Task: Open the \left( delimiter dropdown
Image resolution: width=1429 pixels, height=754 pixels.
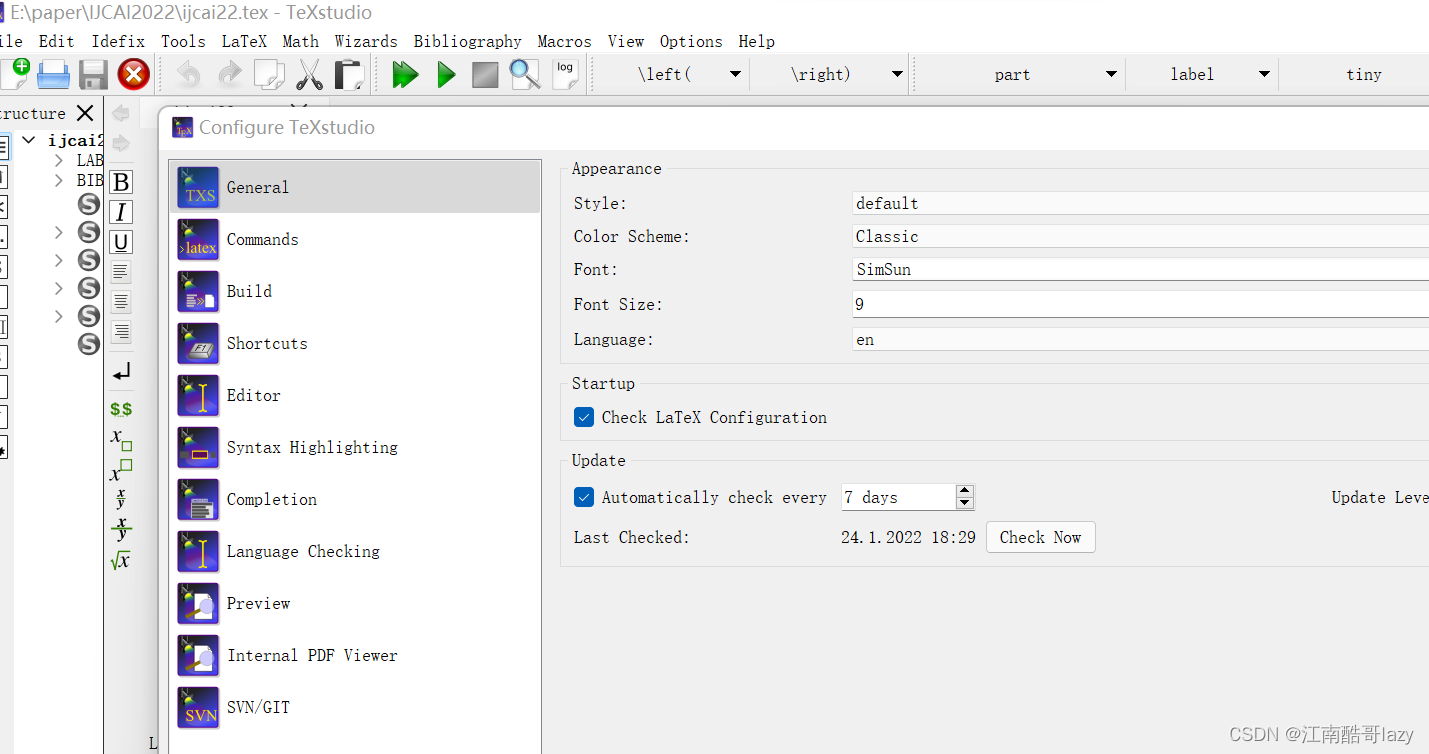Action: (x=735, y=74)
